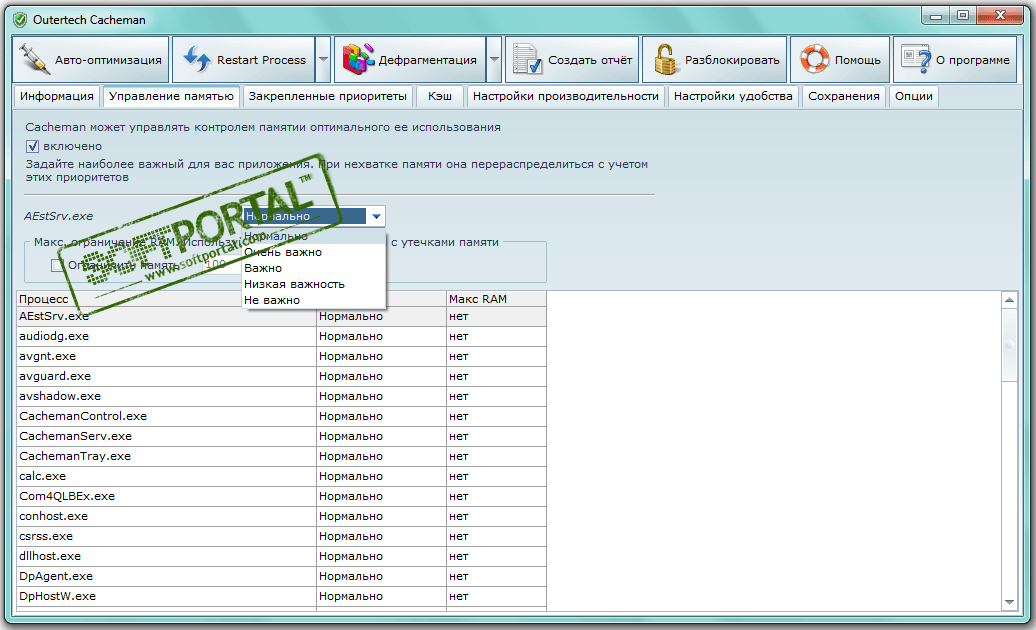The image size is (1036, 630).
Task: Open the Дефрагментация dropdown arrow
Action: [x=494, y=59]
